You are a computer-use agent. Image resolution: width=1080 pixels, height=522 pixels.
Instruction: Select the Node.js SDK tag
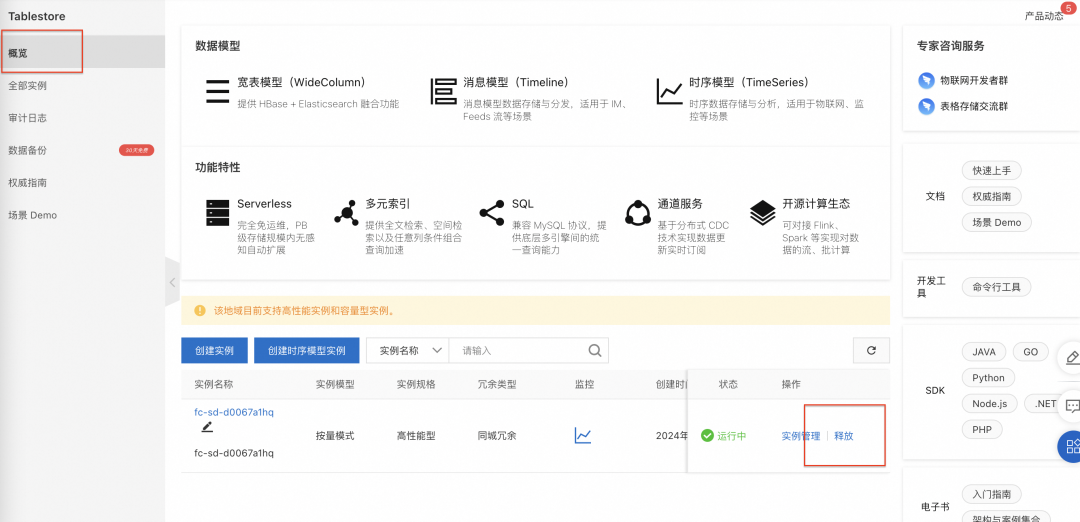[x=990, y=404]
